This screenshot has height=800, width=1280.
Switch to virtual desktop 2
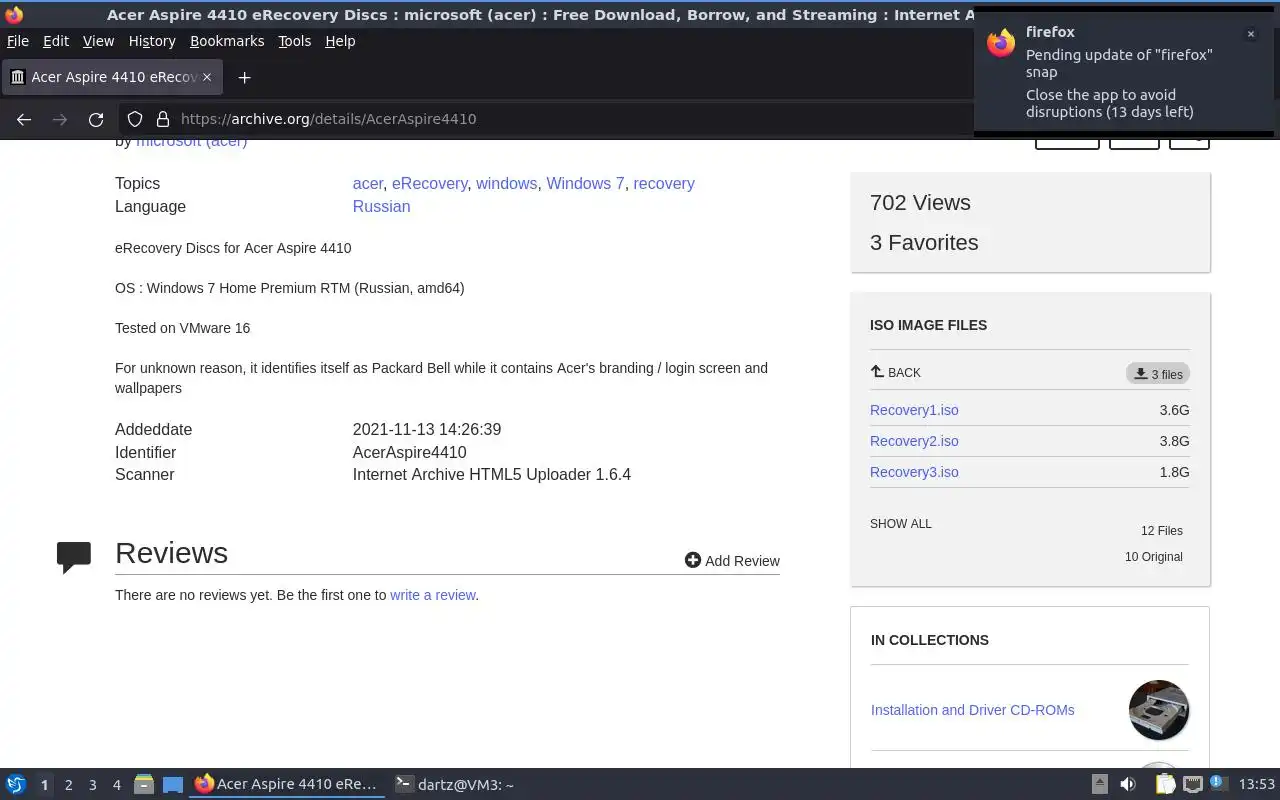pos(68,785)
